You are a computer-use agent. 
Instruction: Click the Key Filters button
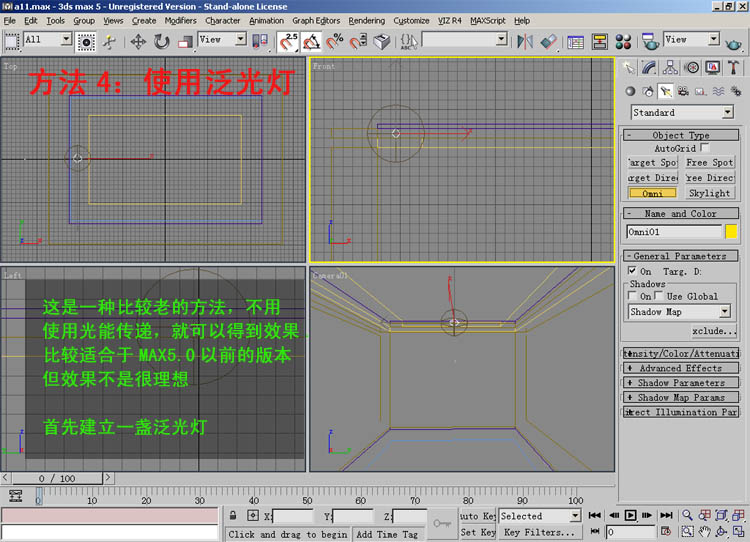click(540, 532)
